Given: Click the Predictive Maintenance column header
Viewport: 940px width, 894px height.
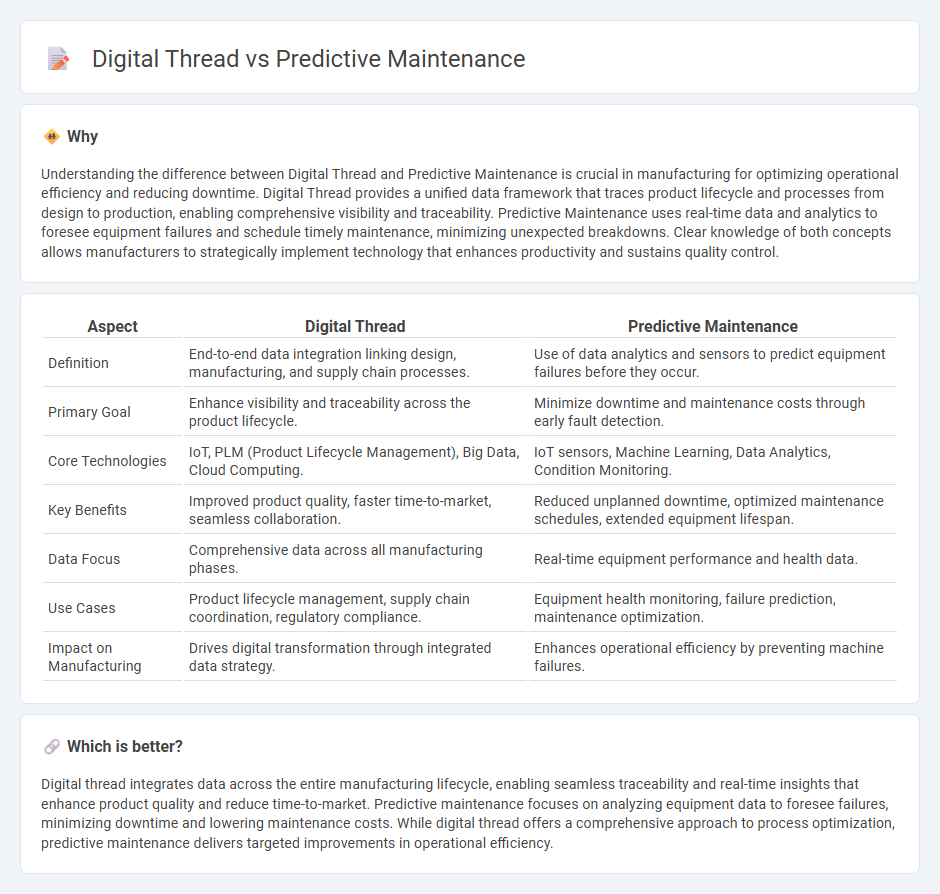Looking at the screenshot, I should (x=713, y=326).
